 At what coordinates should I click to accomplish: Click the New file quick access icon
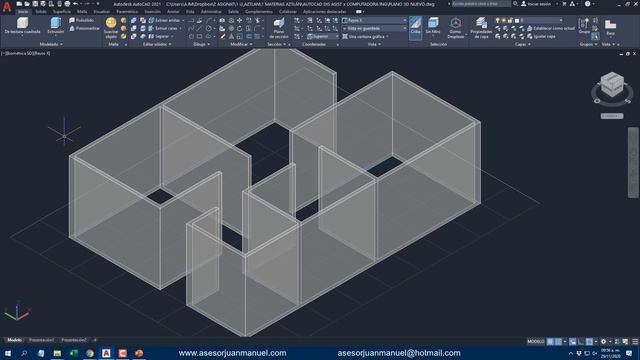pyautogui.click(x=19, y=4)
